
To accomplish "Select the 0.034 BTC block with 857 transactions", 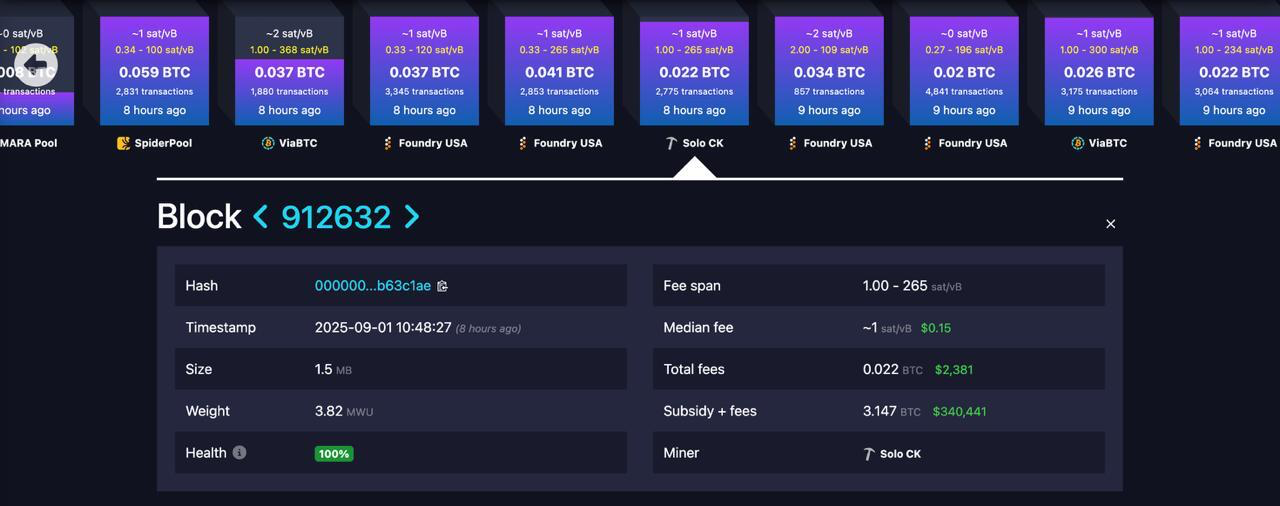I will tap(829, 71).
